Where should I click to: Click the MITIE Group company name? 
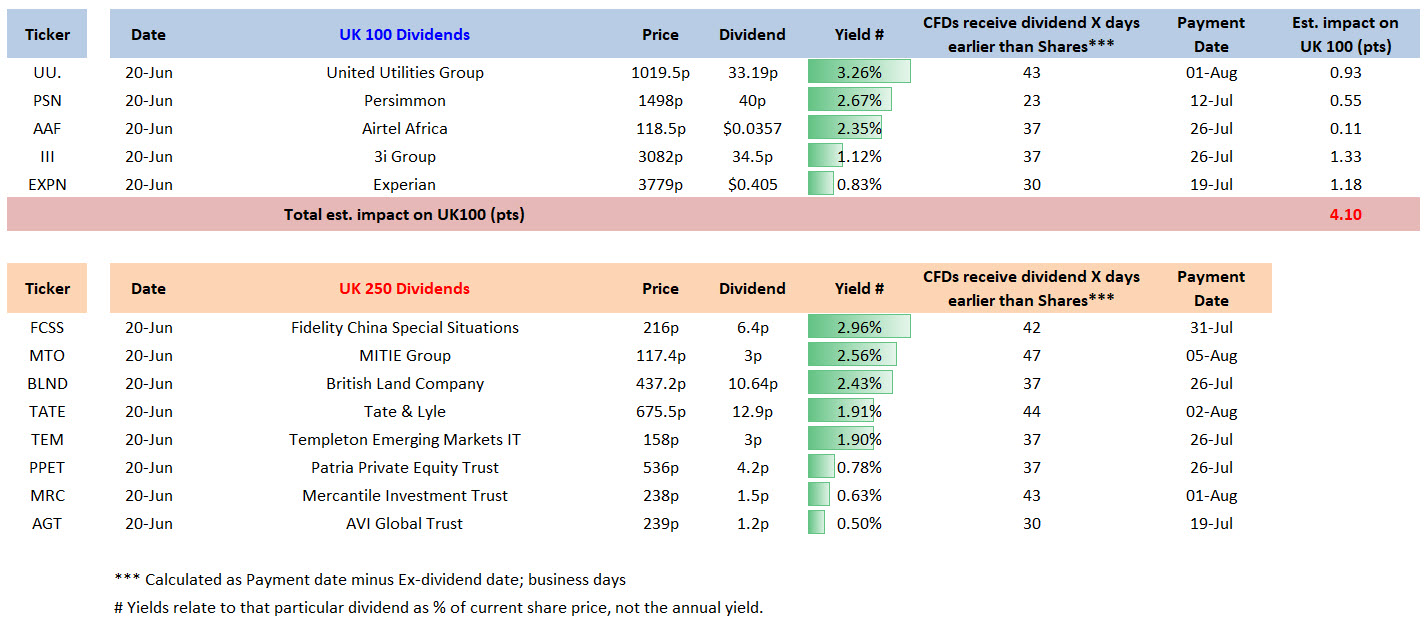[x=405, y=356]
